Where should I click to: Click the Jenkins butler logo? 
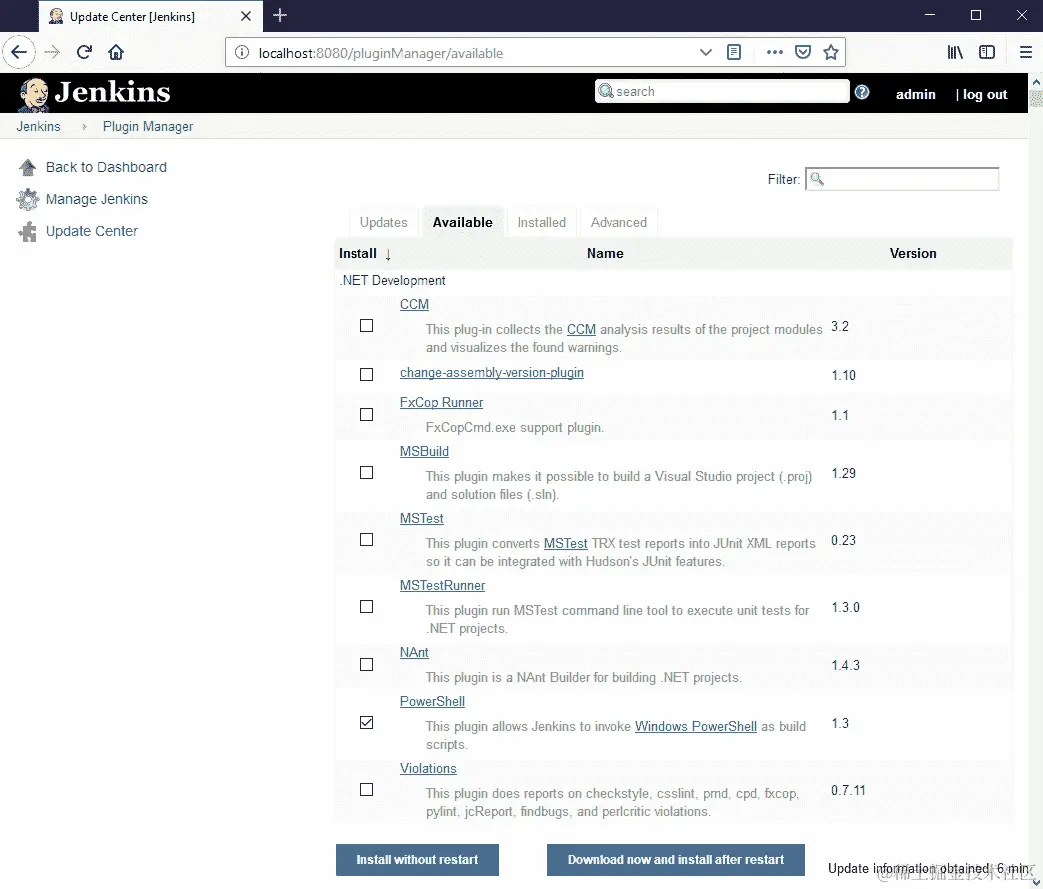33,94
